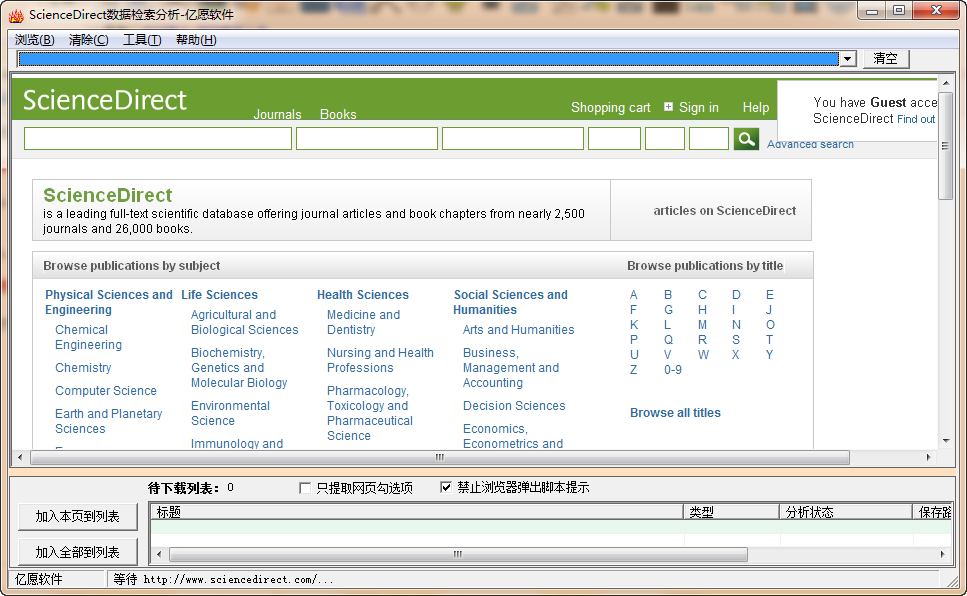Image resolution: width=967 pixels, height=596 pixels.
Task: Open the 工具(T) menu
Action: pos(142,39)
